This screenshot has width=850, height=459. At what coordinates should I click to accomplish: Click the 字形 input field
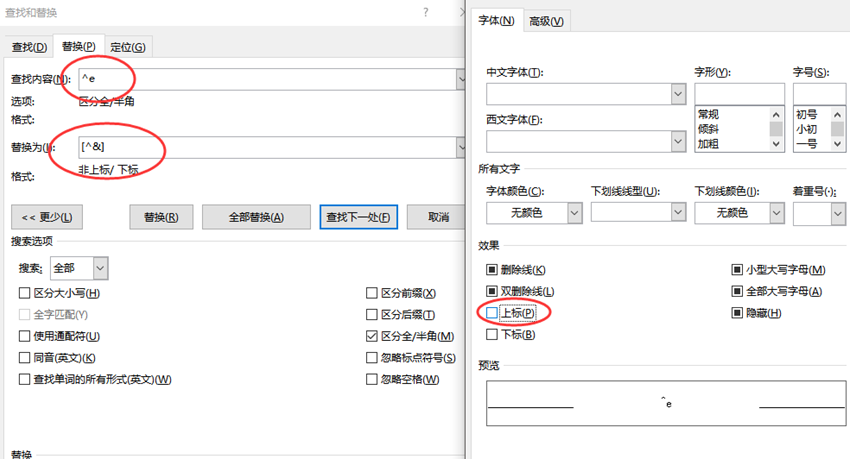(x=739, y=94)
